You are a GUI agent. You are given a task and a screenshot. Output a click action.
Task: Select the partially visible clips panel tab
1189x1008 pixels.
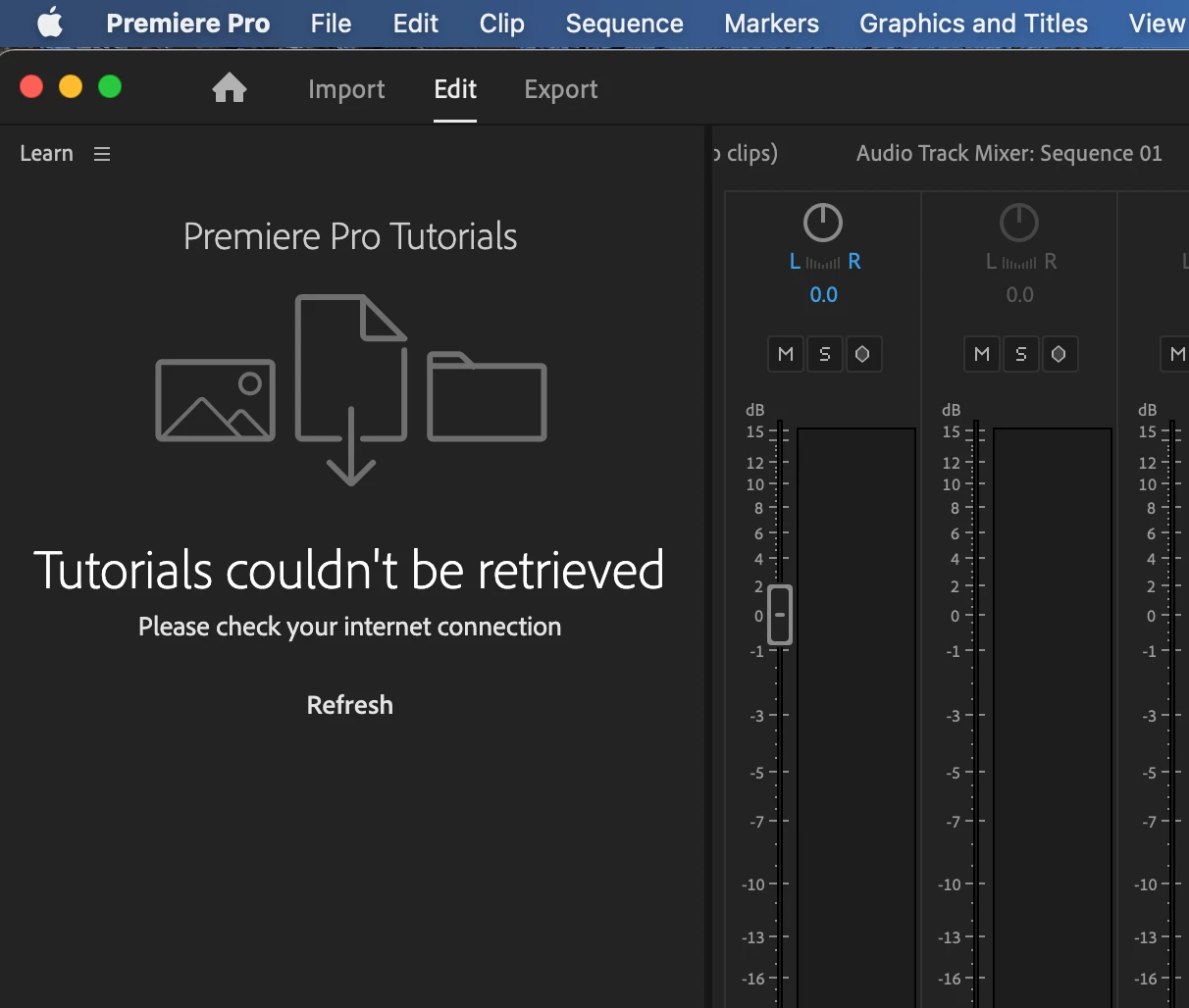745,154
